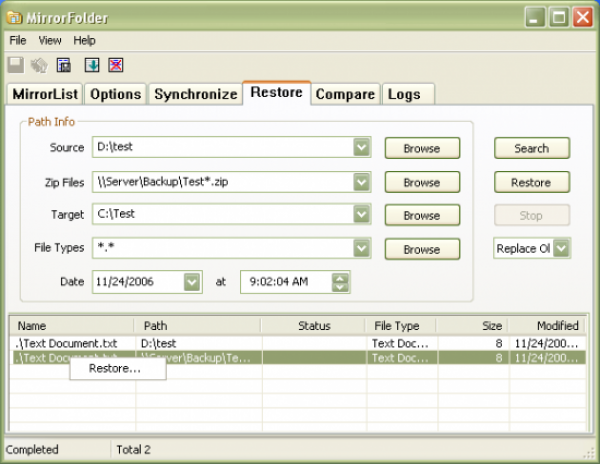Screen dimensions: 600x464
Task: Maximize the MirrorFolder window
Action: point(559,17)
